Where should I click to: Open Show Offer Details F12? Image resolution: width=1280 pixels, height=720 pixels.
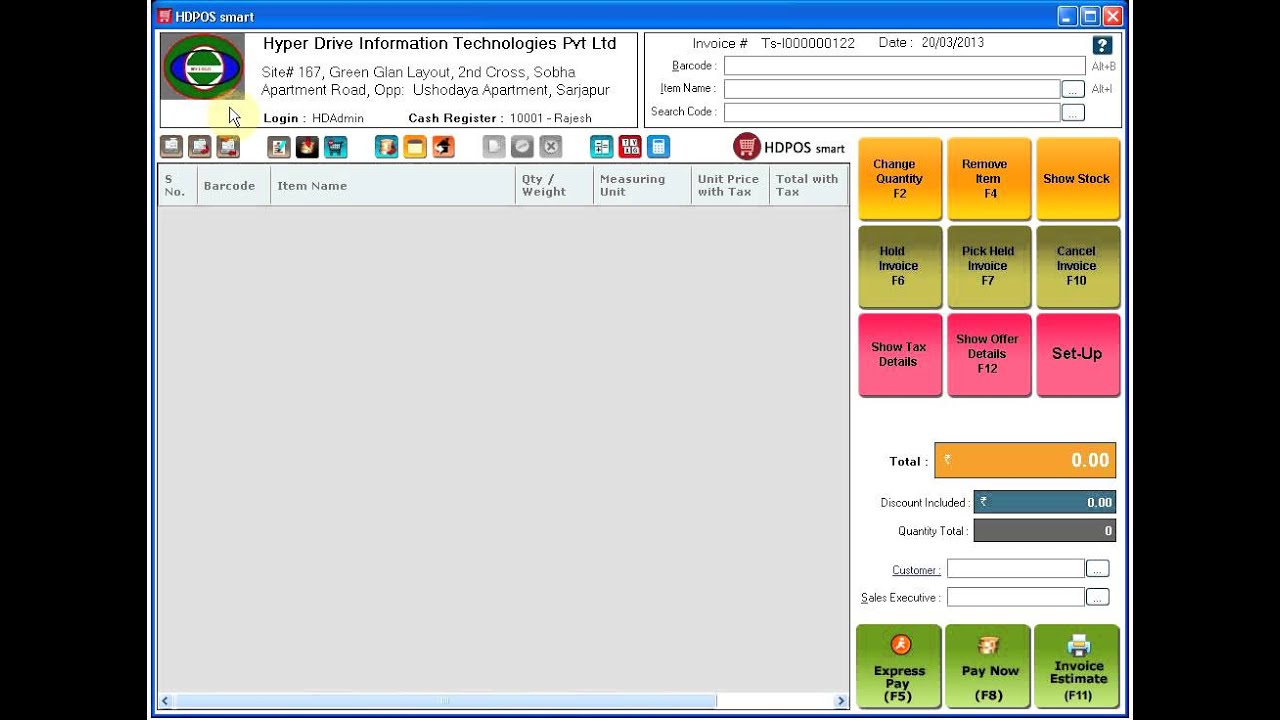click(988, 354)
